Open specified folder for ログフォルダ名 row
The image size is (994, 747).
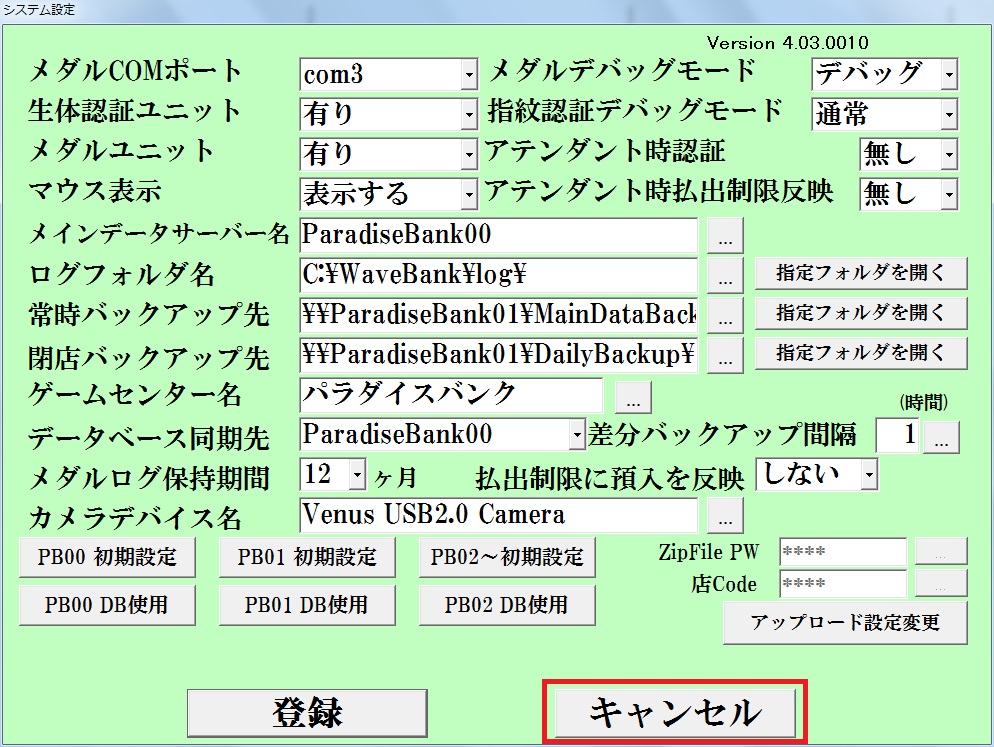[x=861, y=273]
